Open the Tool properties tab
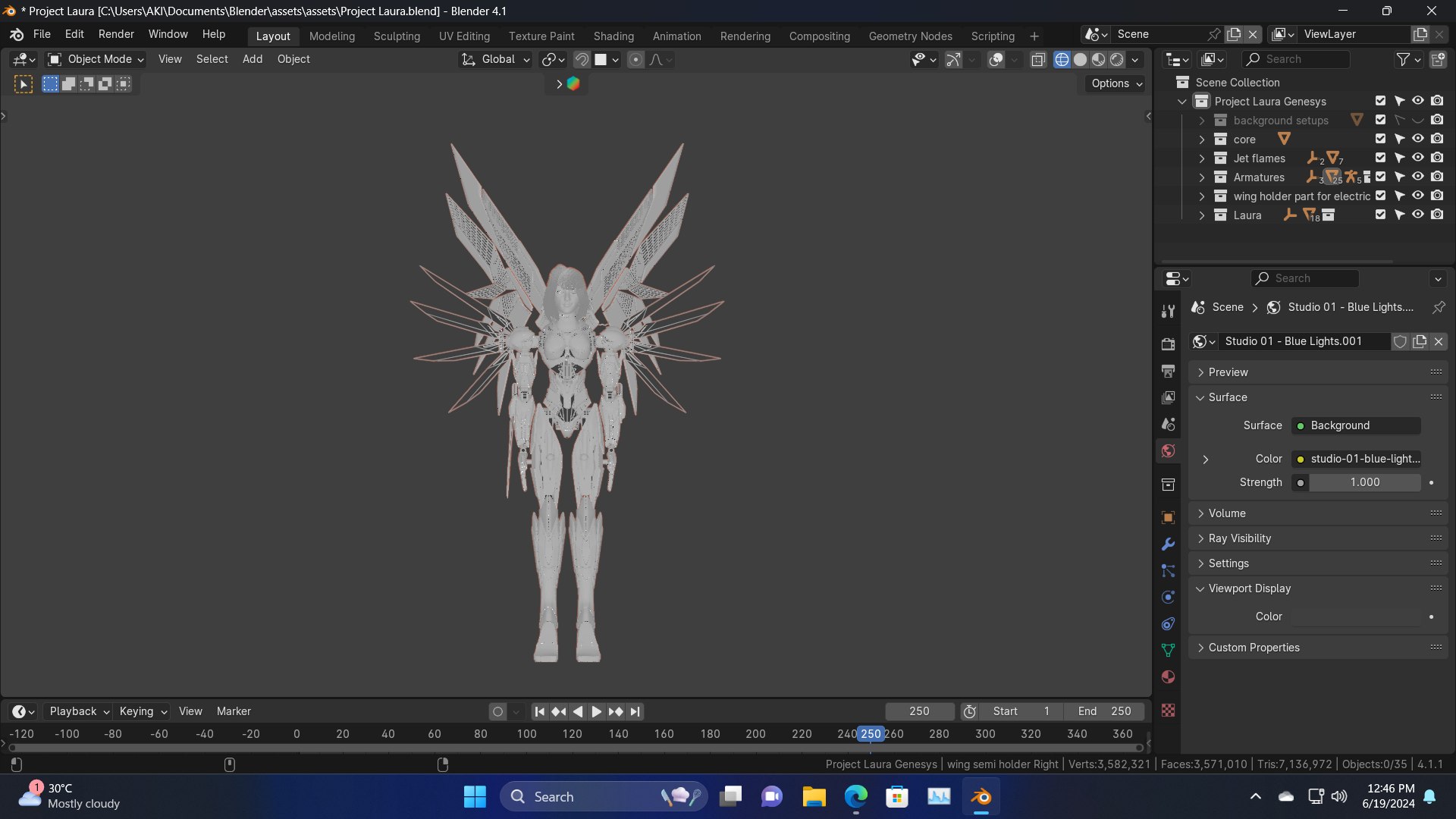The image size is (1456, 819). [x=1168, y=311]
